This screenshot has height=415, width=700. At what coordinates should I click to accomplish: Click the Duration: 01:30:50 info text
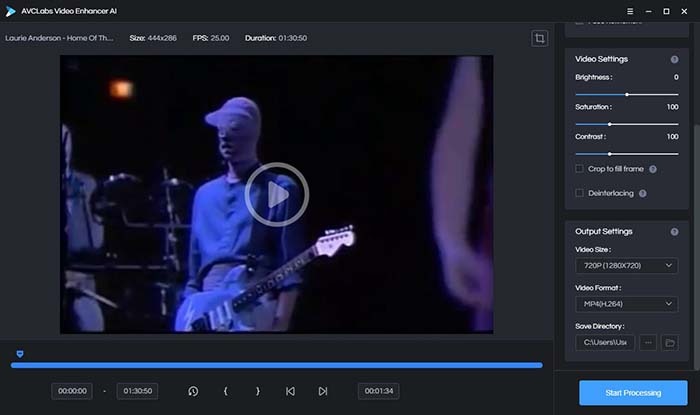coord(276,38)
